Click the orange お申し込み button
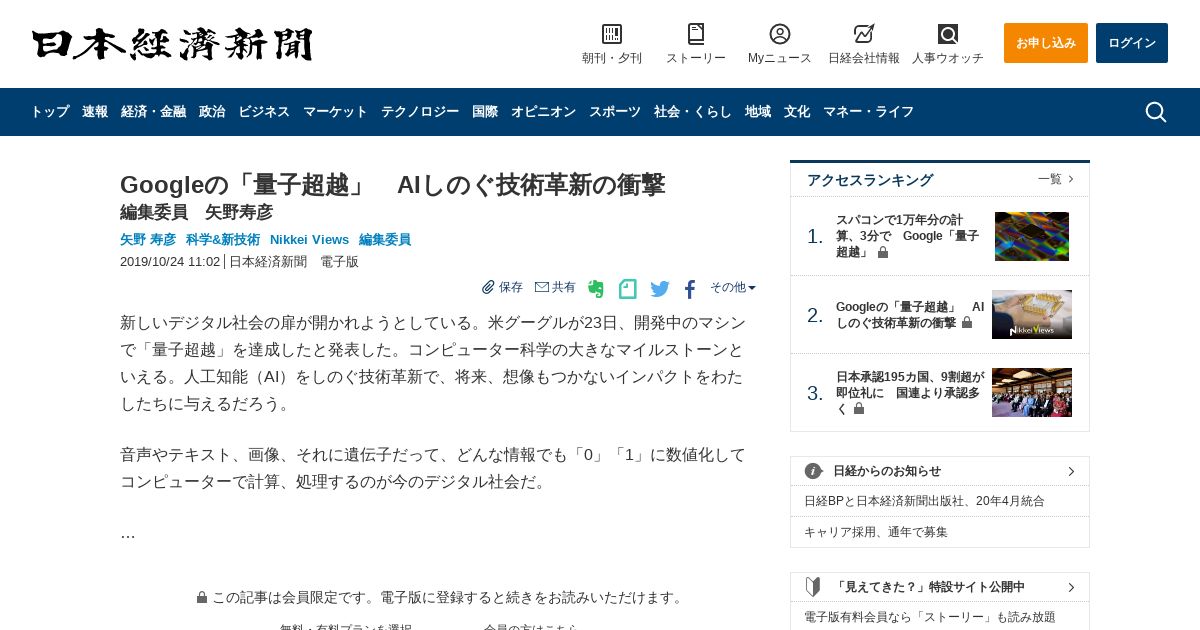The width and height of the screenshot is (1200, 630). click(1046, 43)
